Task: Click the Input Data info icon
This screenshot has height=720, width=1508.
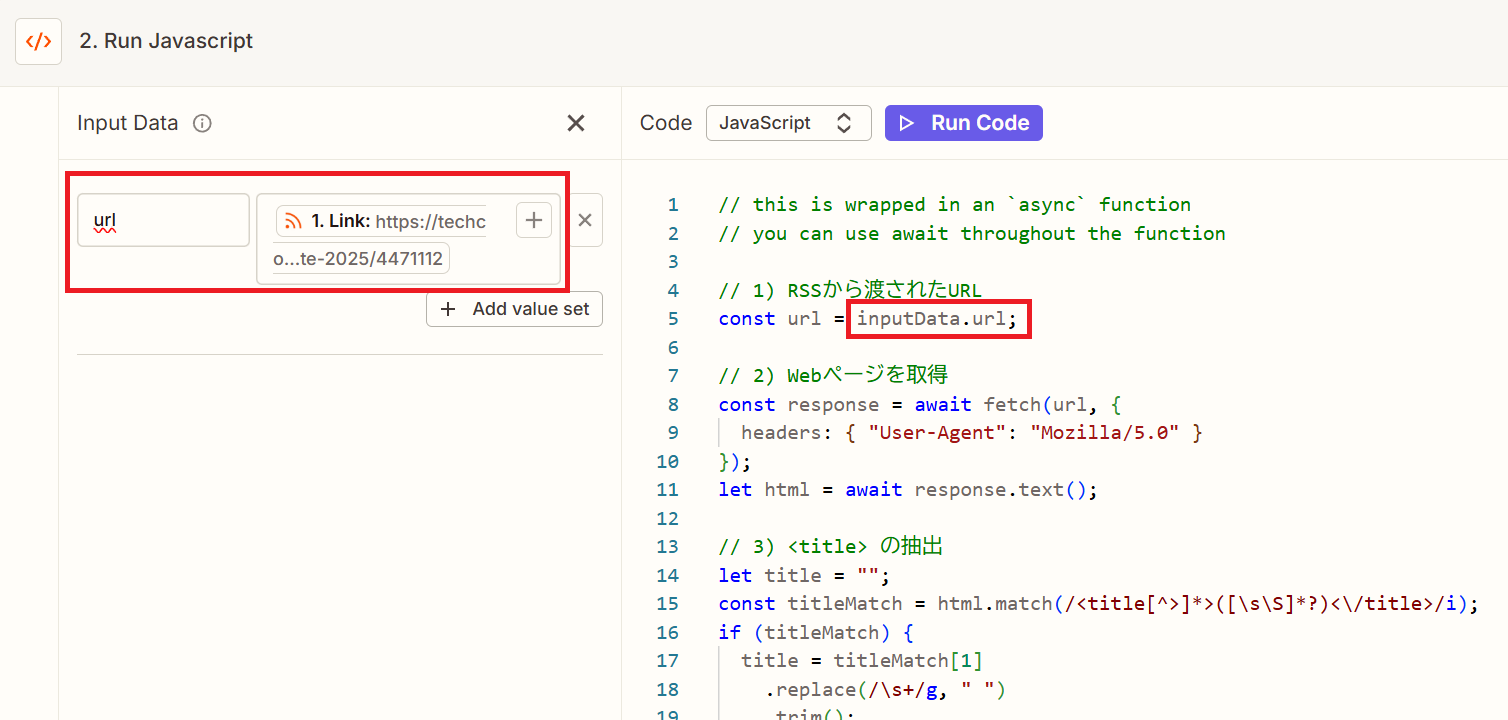Action: 202,123
